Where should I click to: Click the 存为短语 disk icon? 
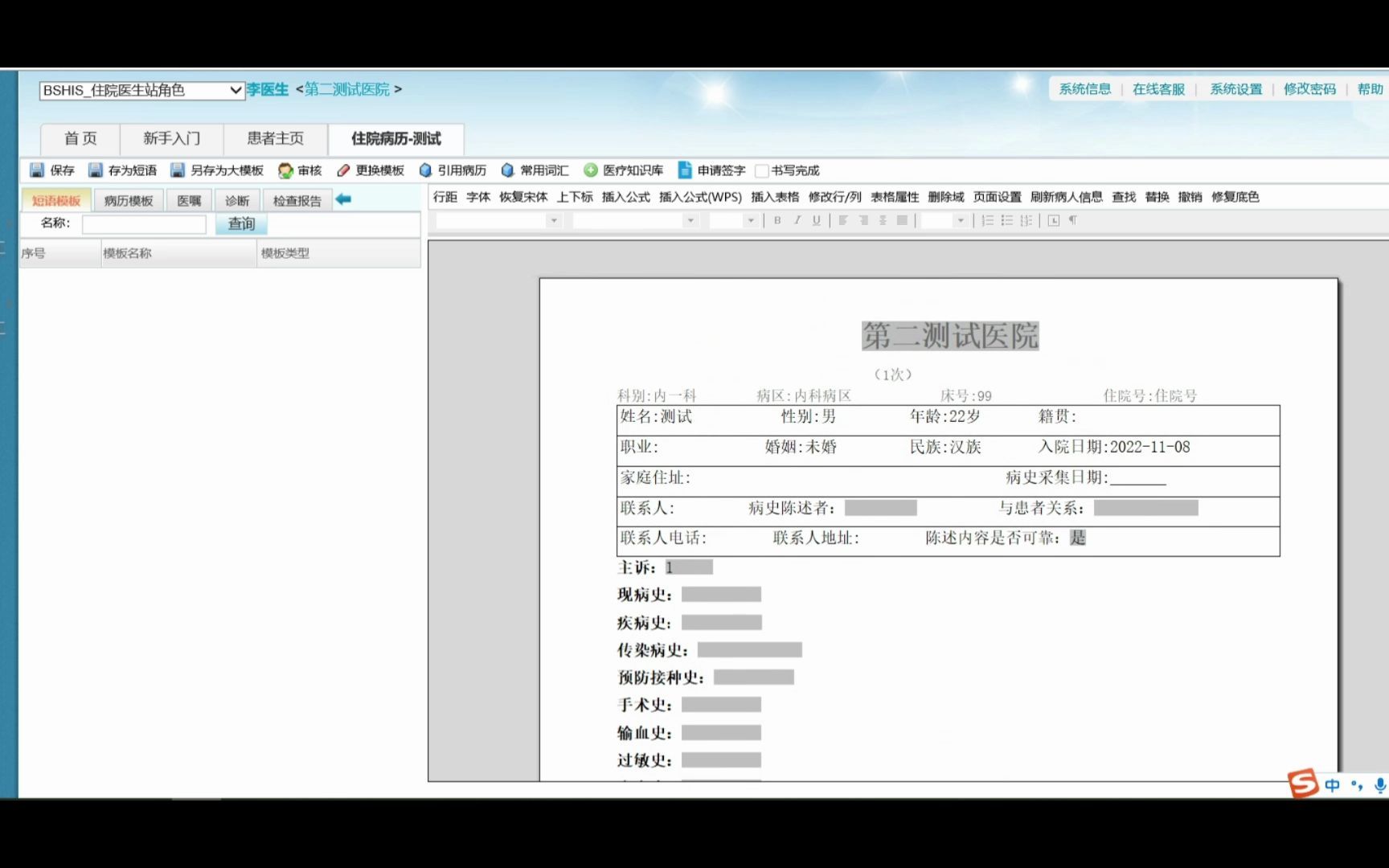pos(96,170)
